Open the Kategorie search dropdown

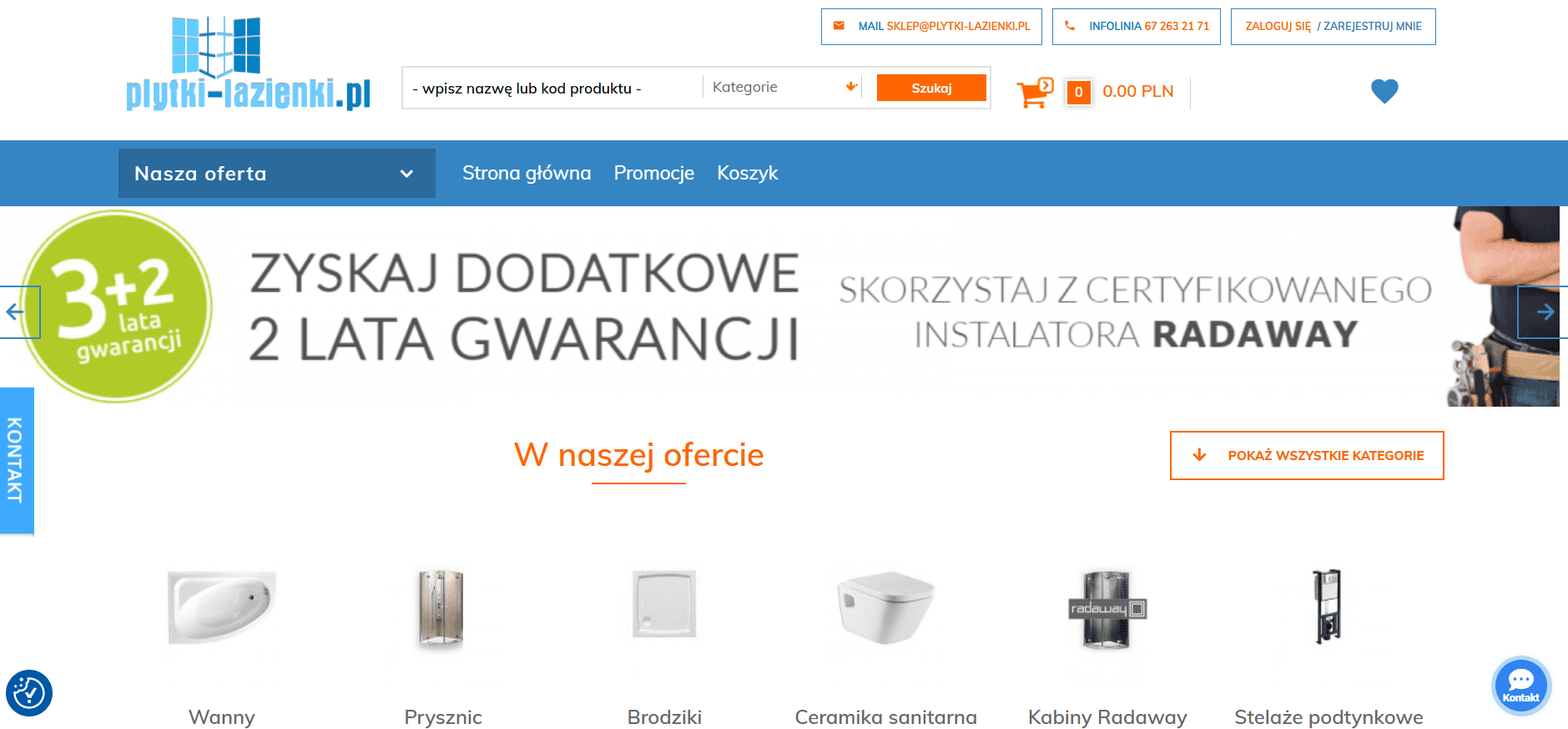tap(783, 87)
